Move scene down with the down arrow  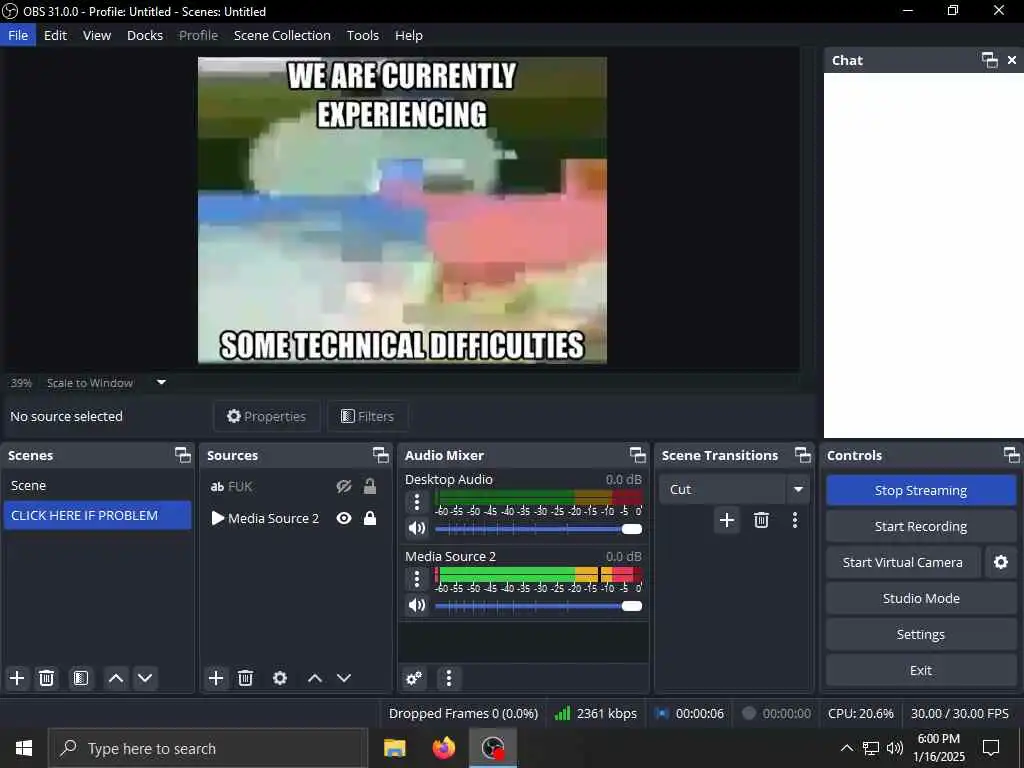[x=145, y=678]
